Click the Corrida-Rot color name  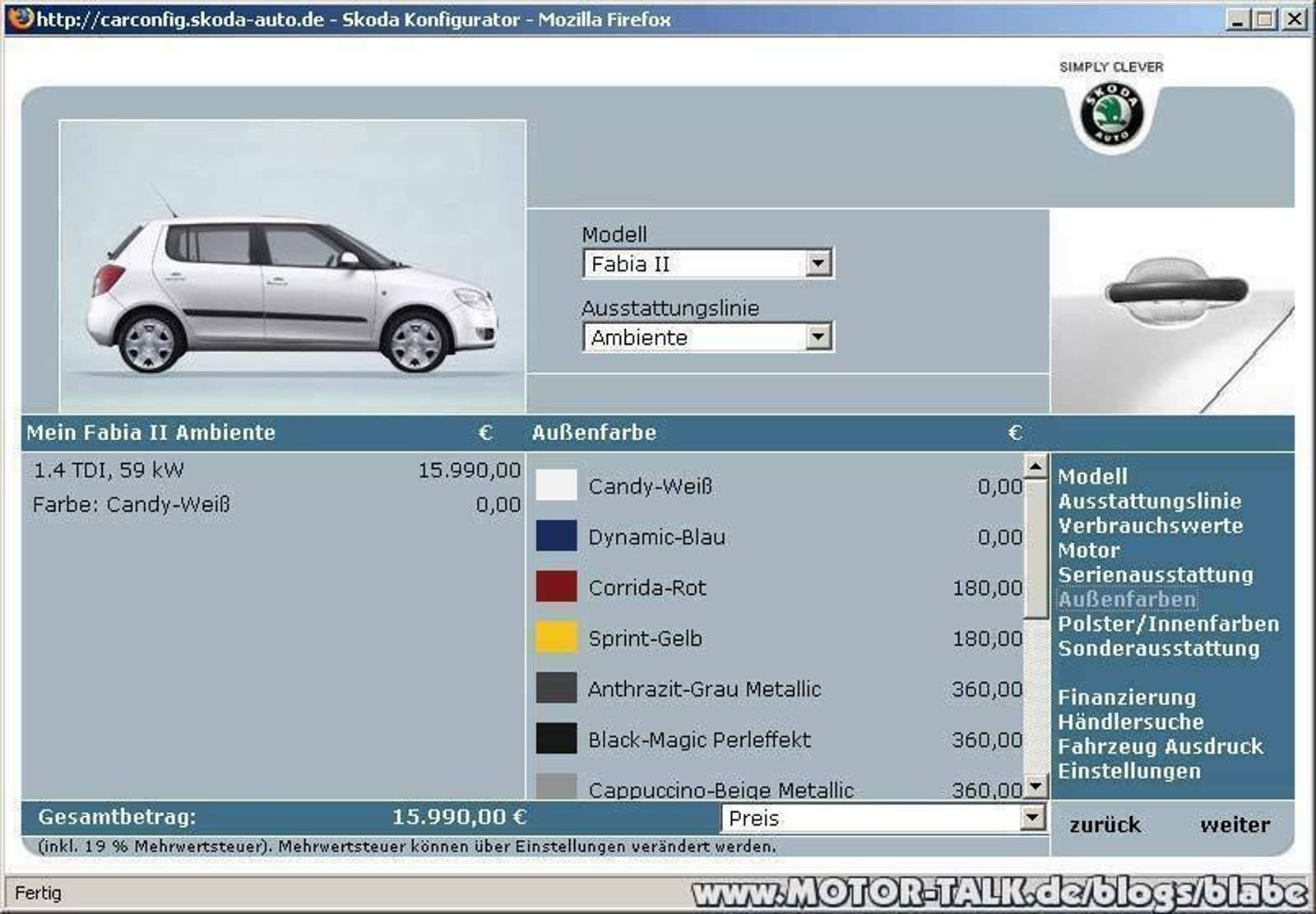[x=647, y=588]
